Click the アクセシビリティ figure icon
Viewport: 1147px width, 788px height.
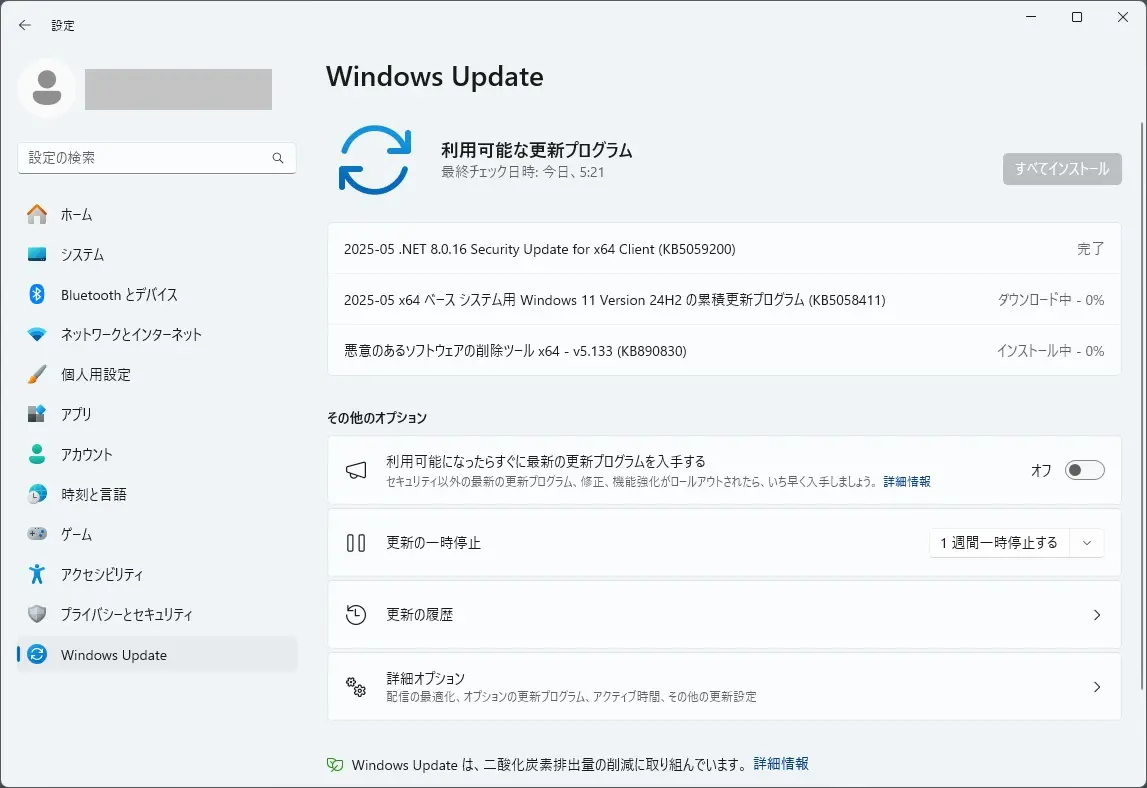[37, 574]
